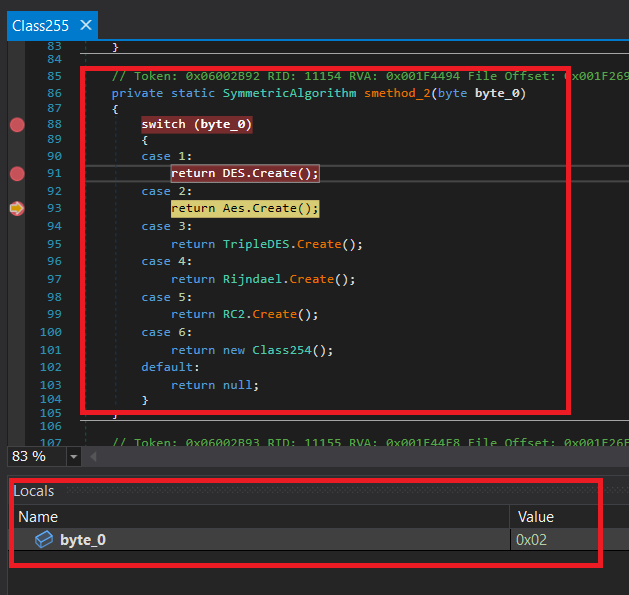Toggle breakpoint on line 88
Viewport: 629px width, 595px height.
(x=17, y=125)
